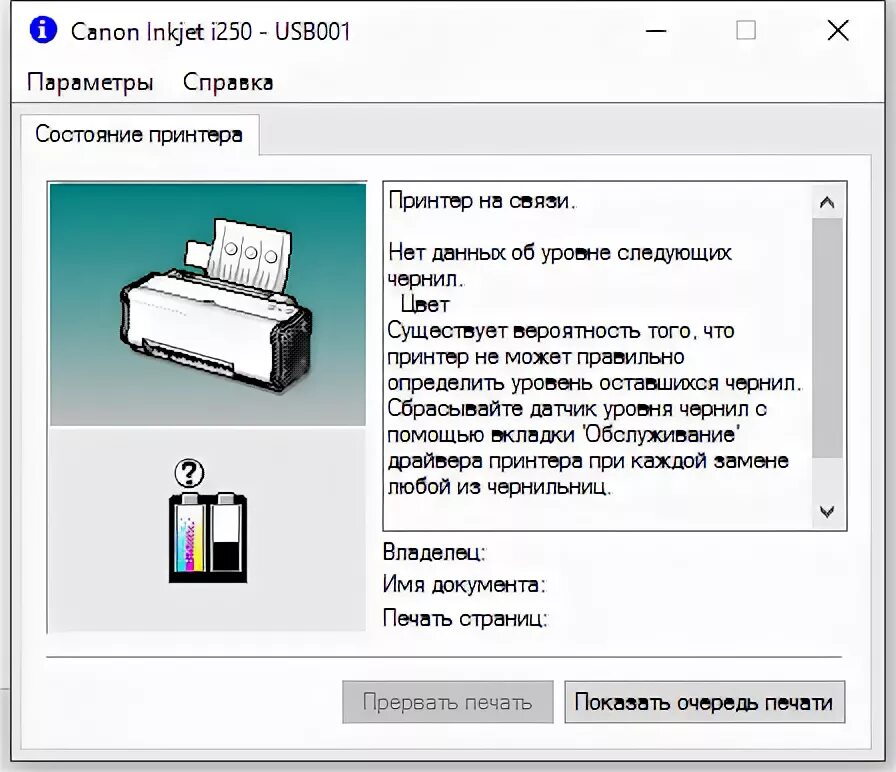Open the Справка menu

click(x=228, y=82)
